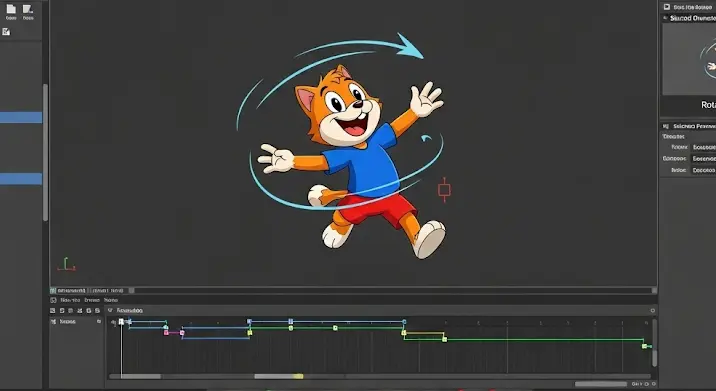The width and height of the screenshot is (716, 391).
Task: Click the red-green axis gizmo in viewport corner
Action: 67,264
